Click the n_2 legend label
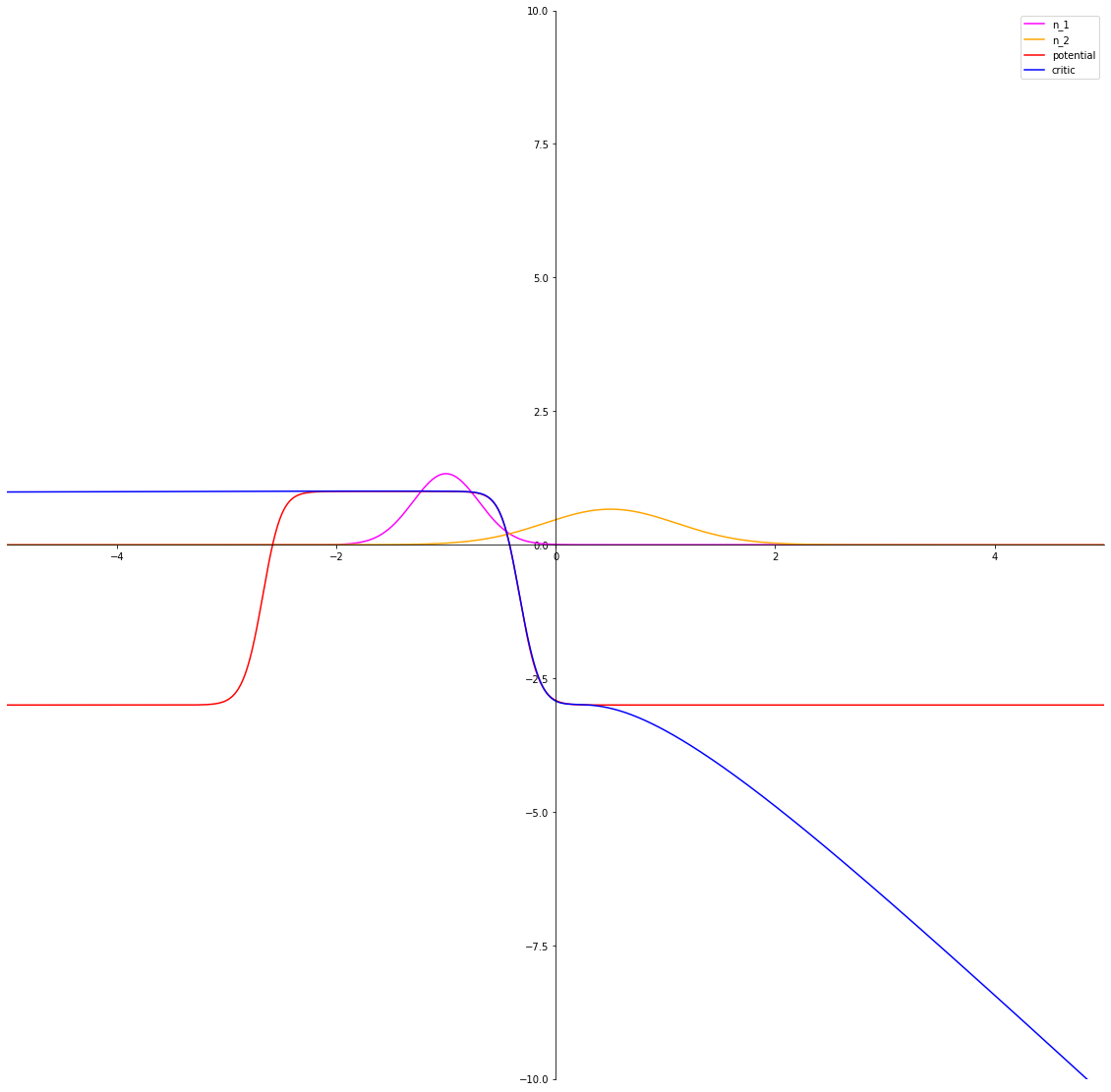 tap(1061, 40)
